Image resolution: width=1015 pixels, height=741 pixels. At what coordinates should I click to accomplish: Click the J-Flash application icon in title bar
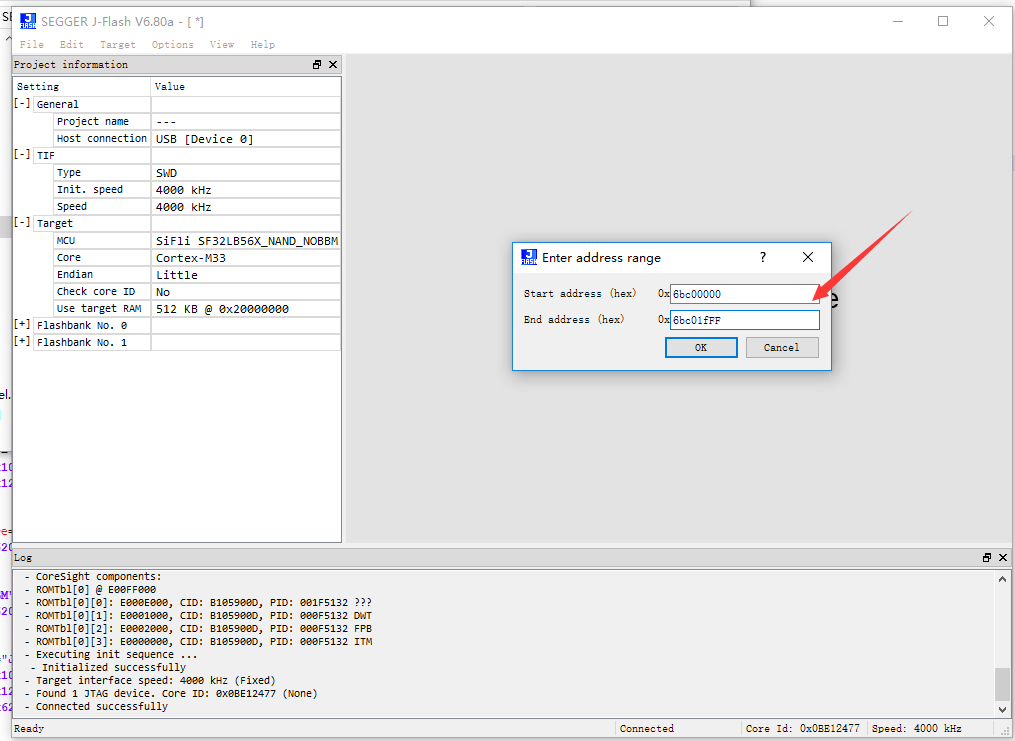click(x=28, y=21)
